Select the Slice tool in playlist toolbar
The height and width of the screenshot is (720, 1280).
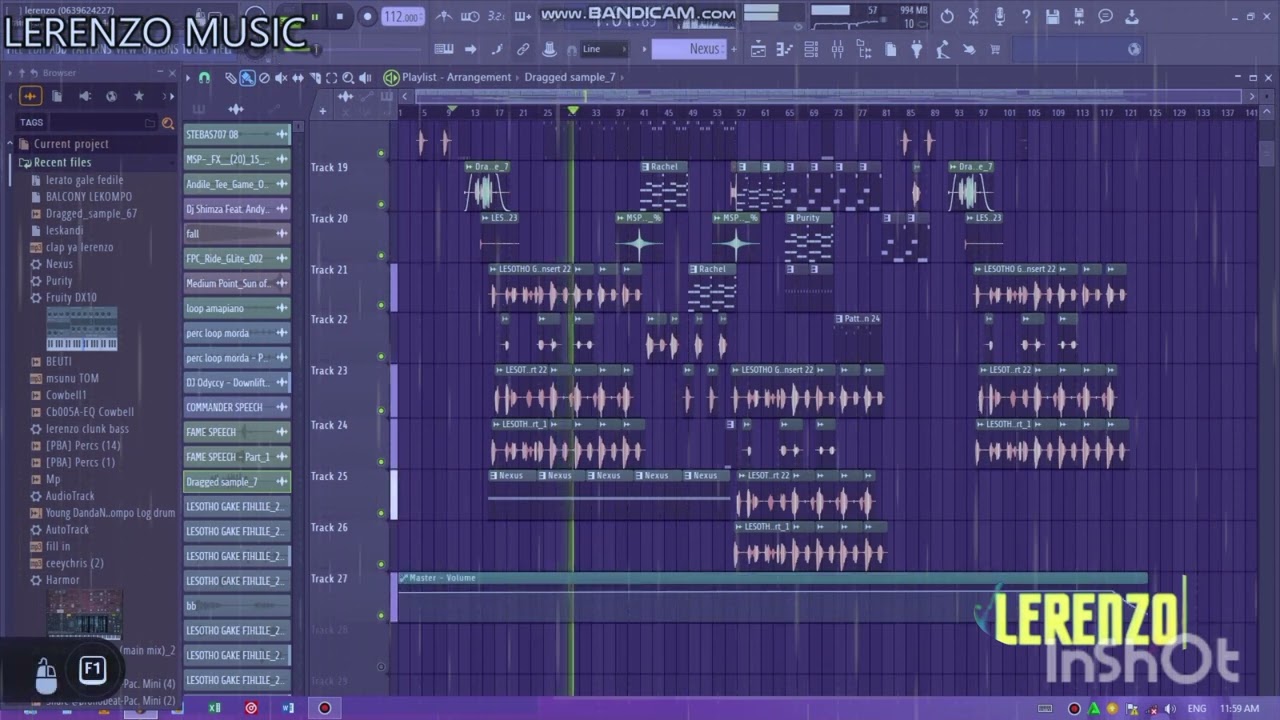point(315,77)
